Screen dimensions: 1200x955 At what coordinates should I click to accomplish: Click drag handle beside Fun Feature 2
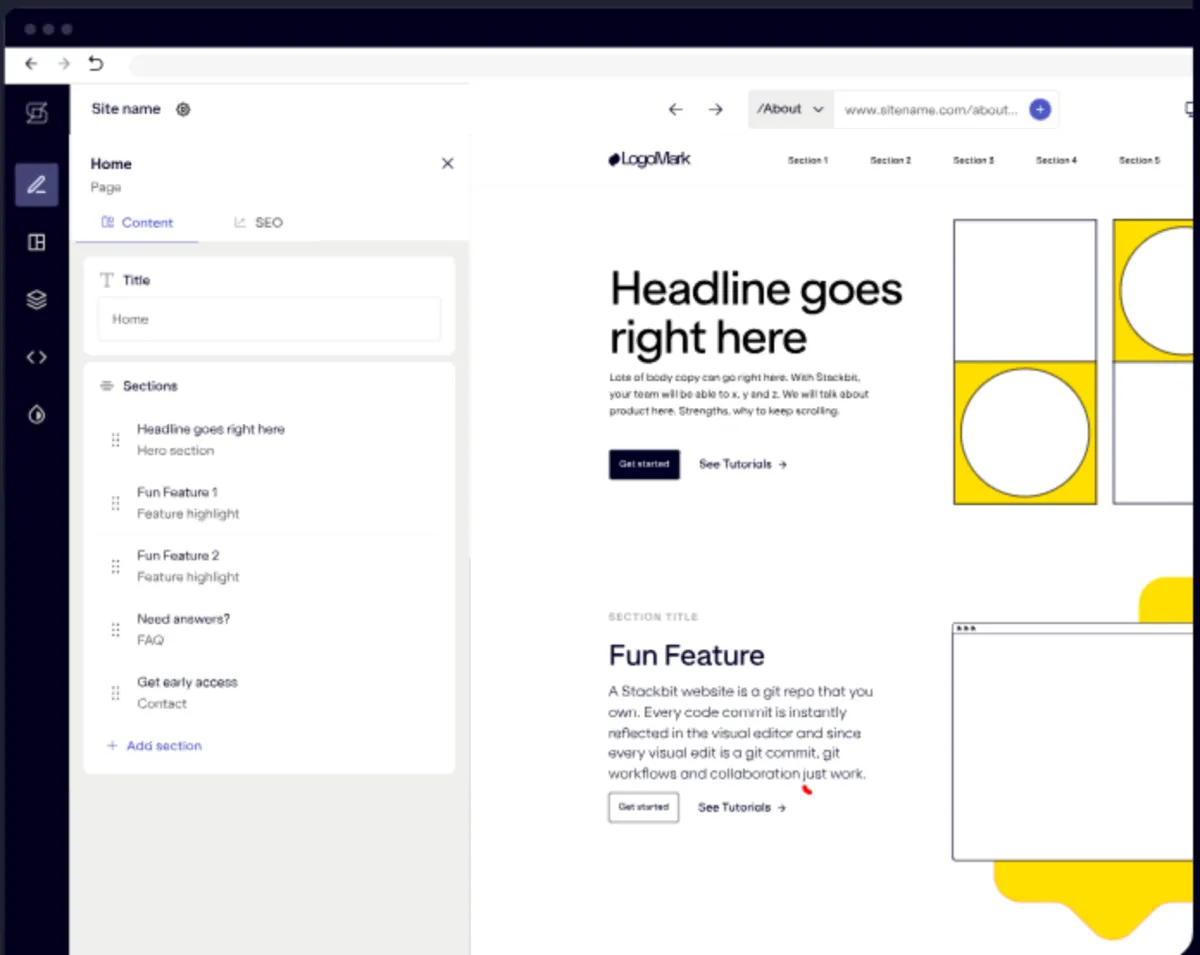pyautogui.click(x=115, y=566)
